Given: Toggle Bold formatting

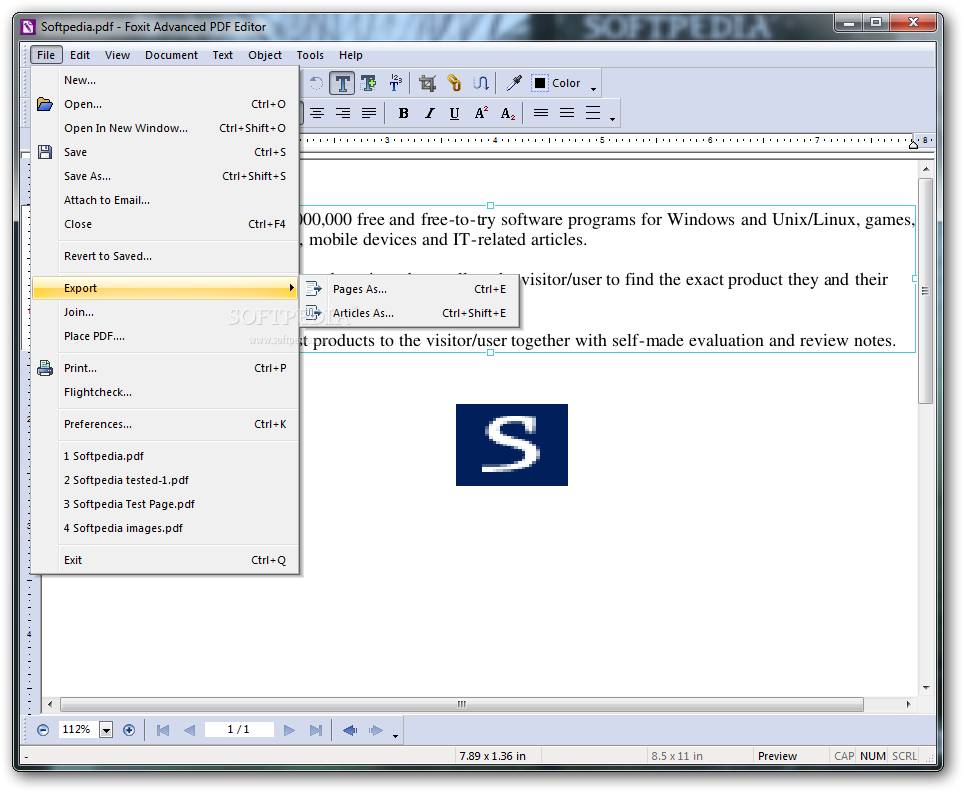Looking at the screenshot, I should pyautogui.click(x=403, y=113).
